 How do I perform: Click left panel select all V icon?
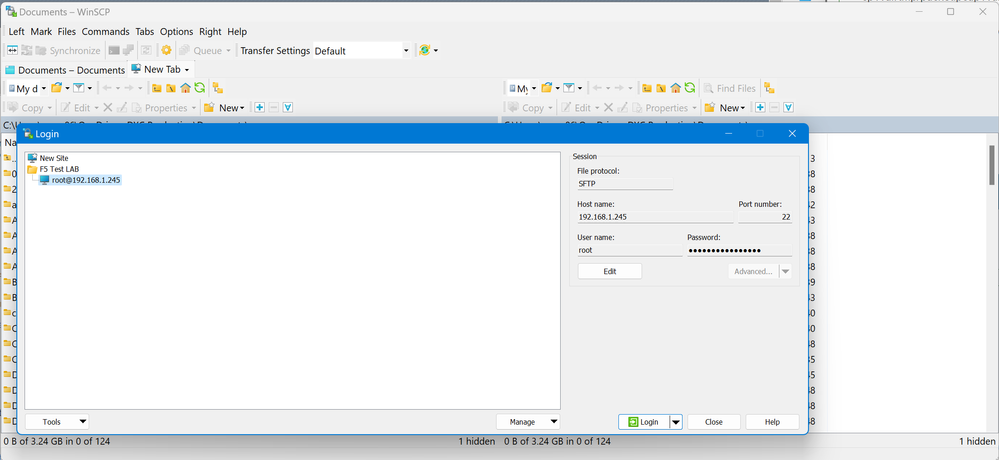(288, 108)
